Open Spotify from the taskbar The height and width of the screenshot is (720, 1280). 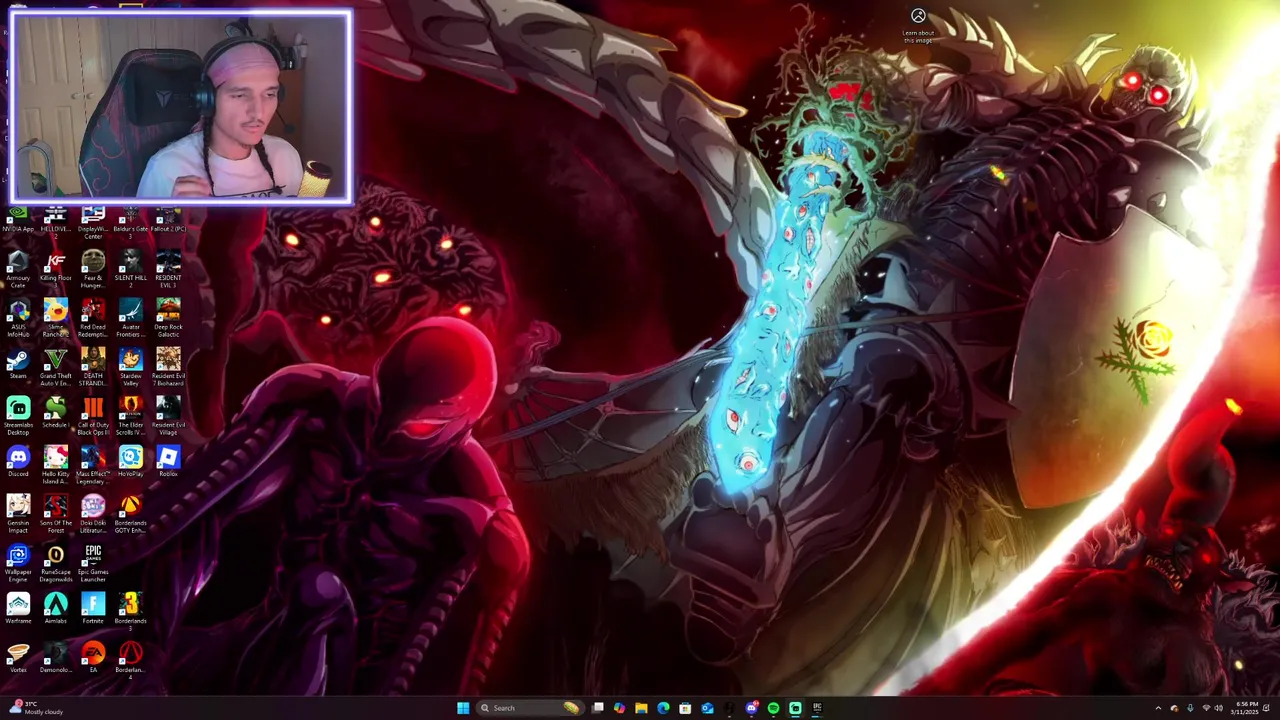773,708
